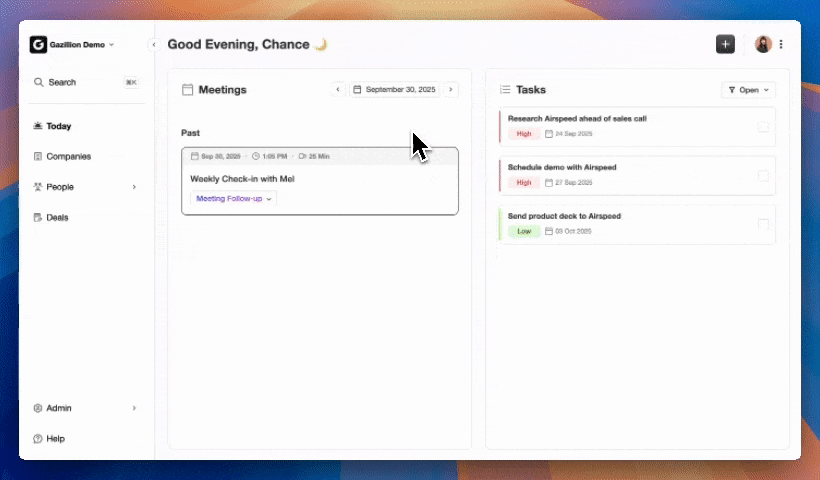Click the Gazillion logo icon

38,44
